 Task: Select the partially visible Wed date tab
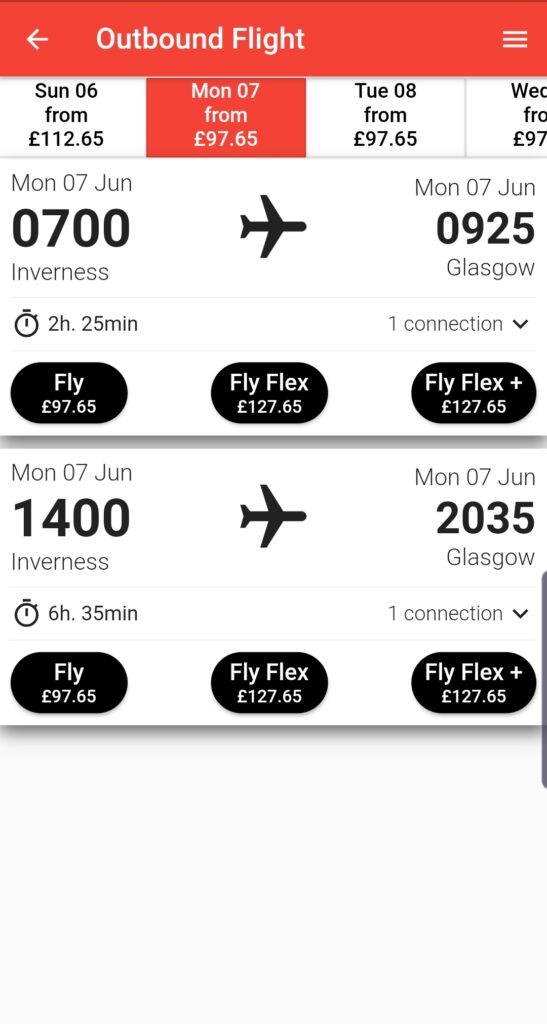point(507,116)
